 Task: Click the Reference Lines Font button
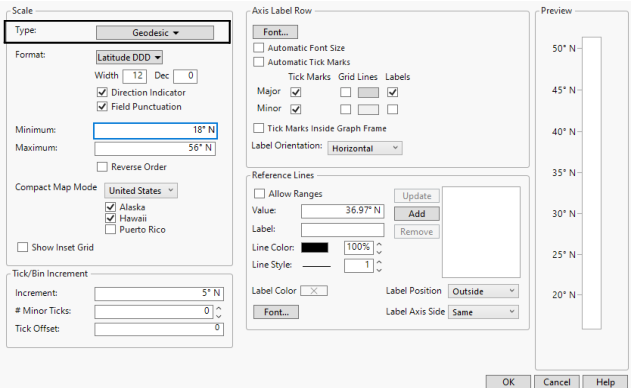click(276, 312)
